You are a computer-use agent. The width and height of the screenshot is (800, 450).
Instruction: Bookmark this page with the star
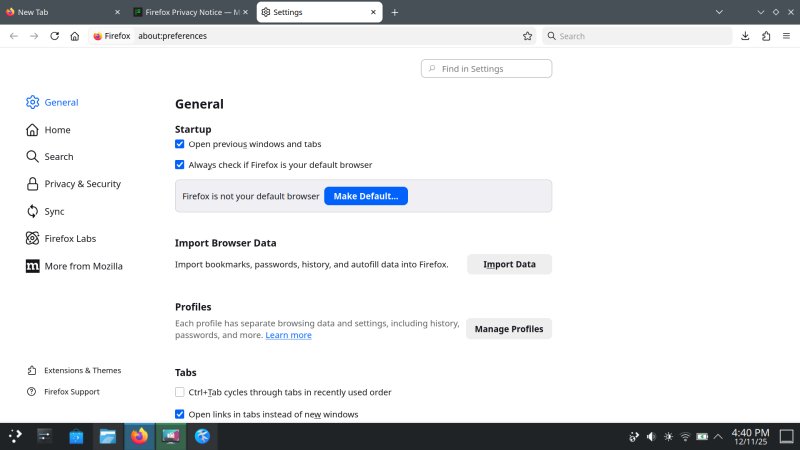(x=528, y=36)
